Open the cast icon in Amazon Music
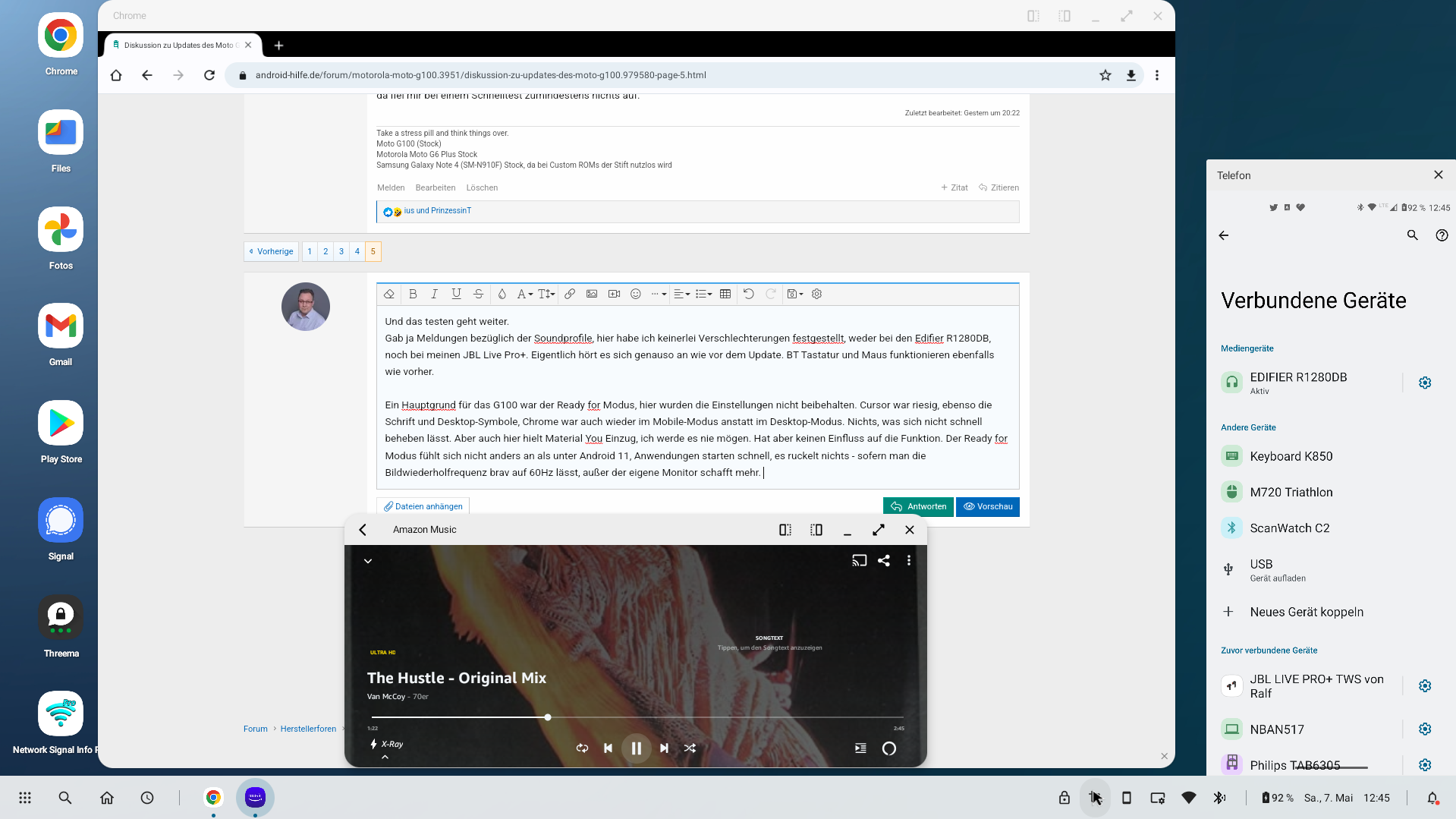The height and width of the screenshot is (819, 1456). (x=859, y=561)
